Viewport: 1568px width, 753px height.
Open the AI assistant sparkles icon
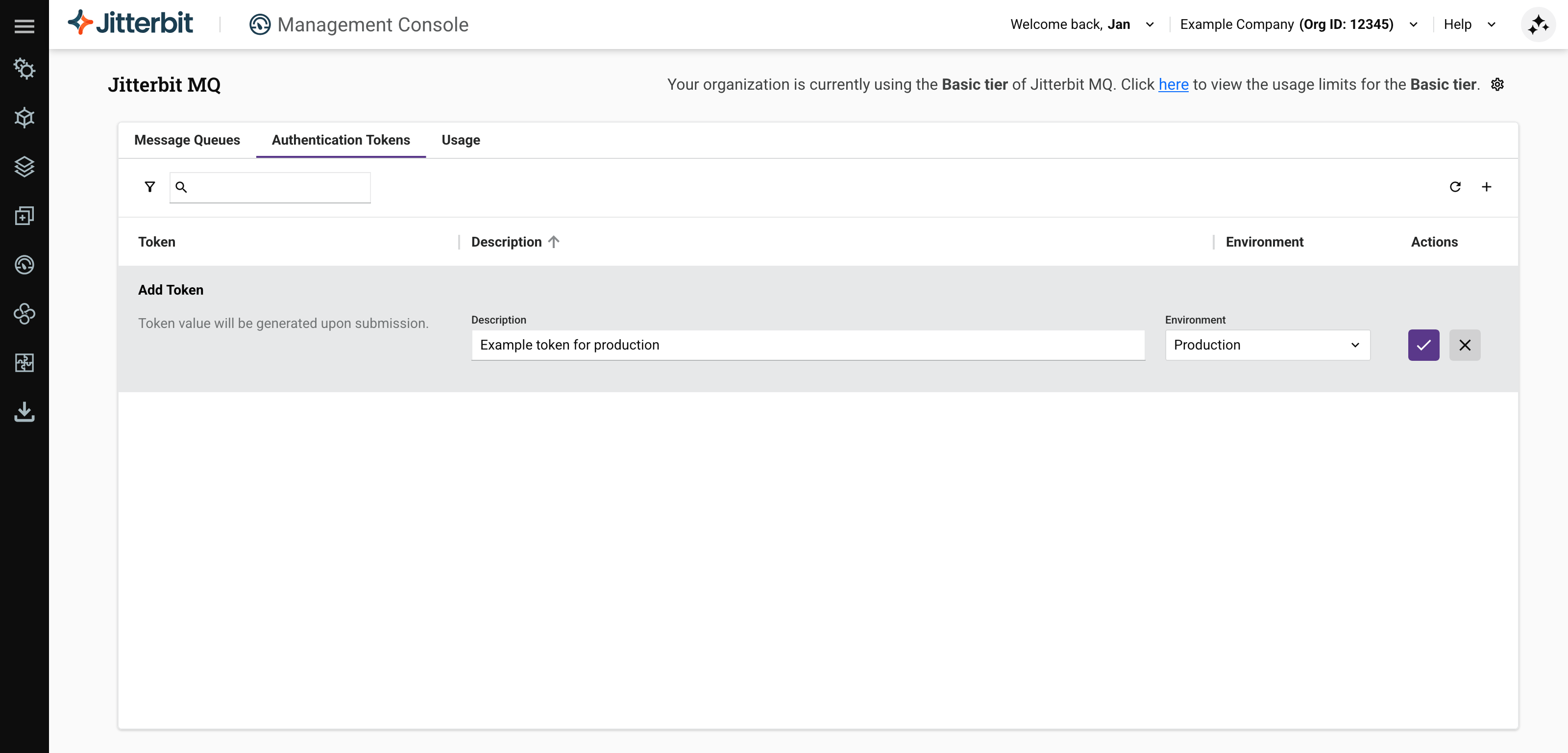(x=1538, y=25)
